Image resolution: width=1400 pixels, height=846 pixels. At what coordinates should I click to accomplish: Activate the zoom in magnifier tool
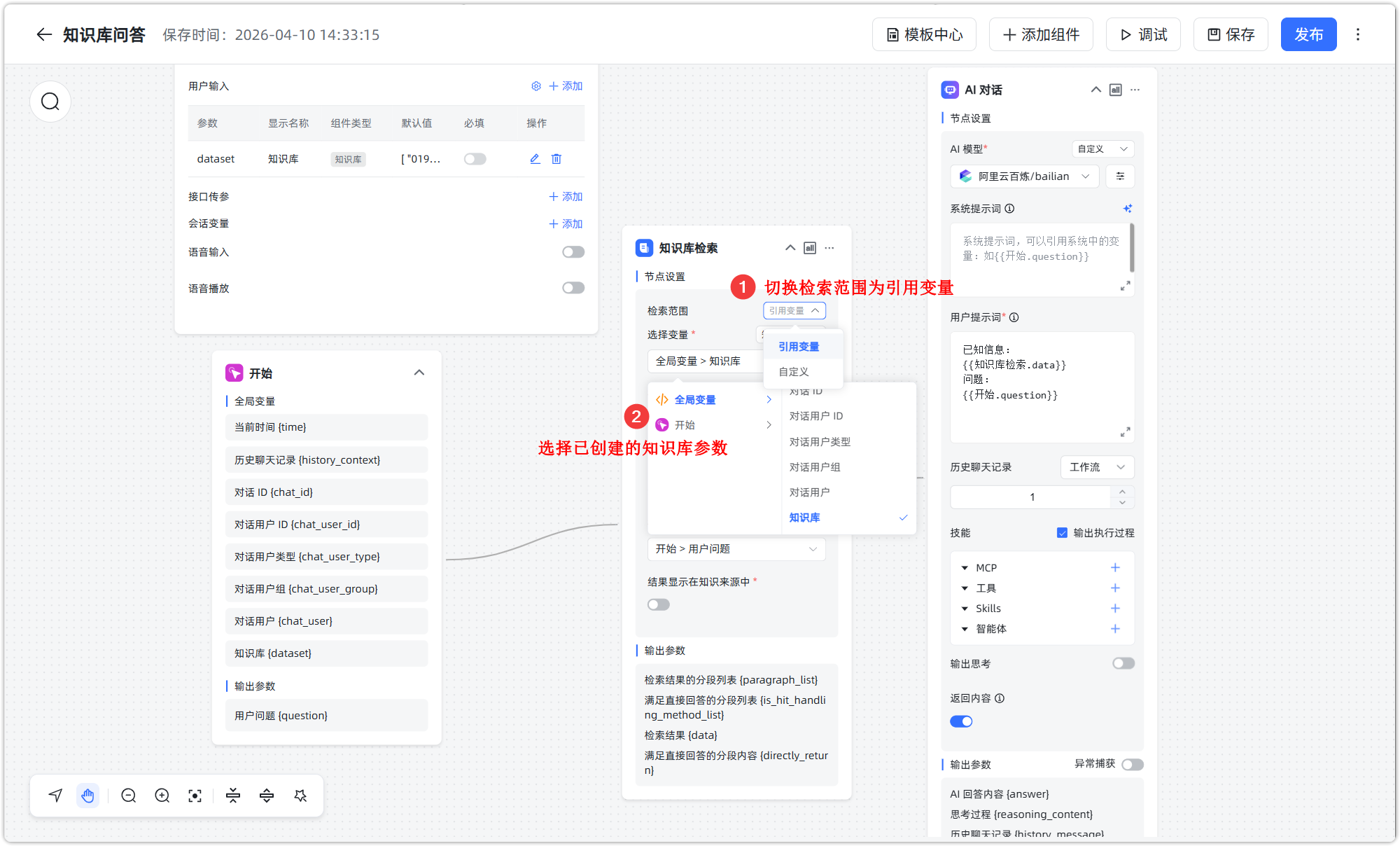162,796
